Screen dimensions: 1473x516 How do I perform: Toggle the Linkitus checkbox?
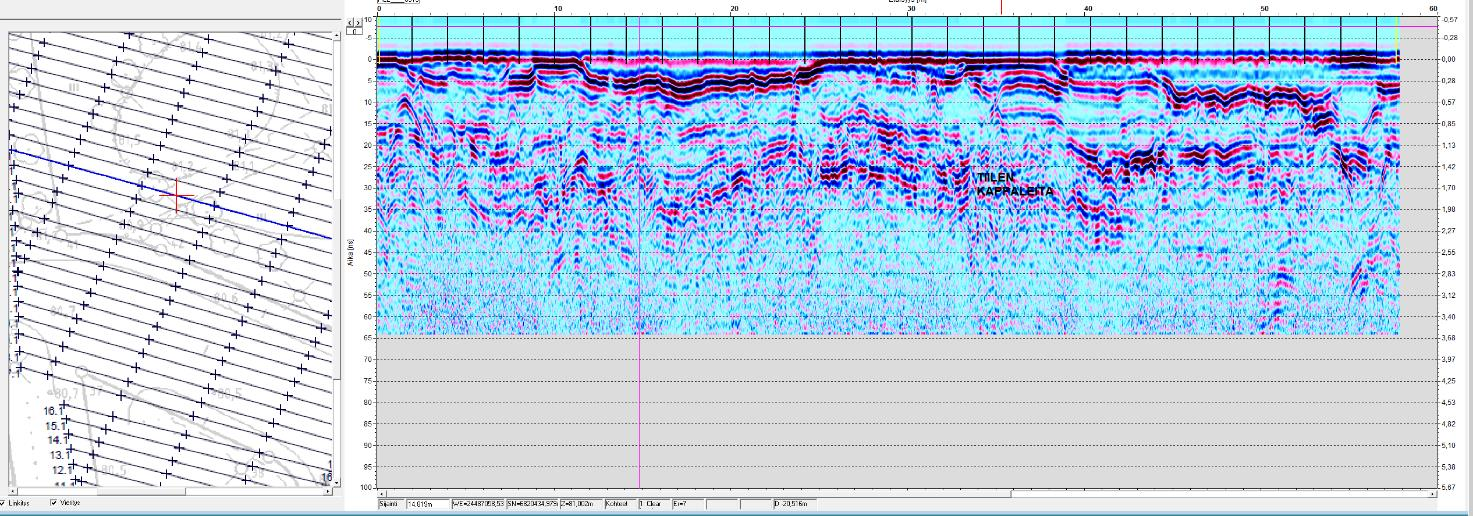click(x=3, y=503)
